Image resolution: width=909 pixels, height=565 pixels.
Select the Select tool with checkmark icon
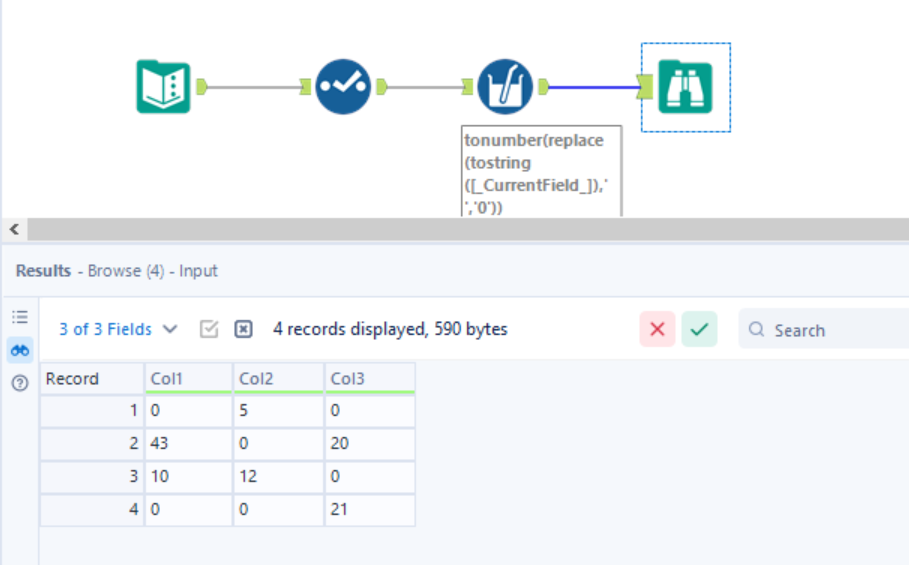[343, 87]
